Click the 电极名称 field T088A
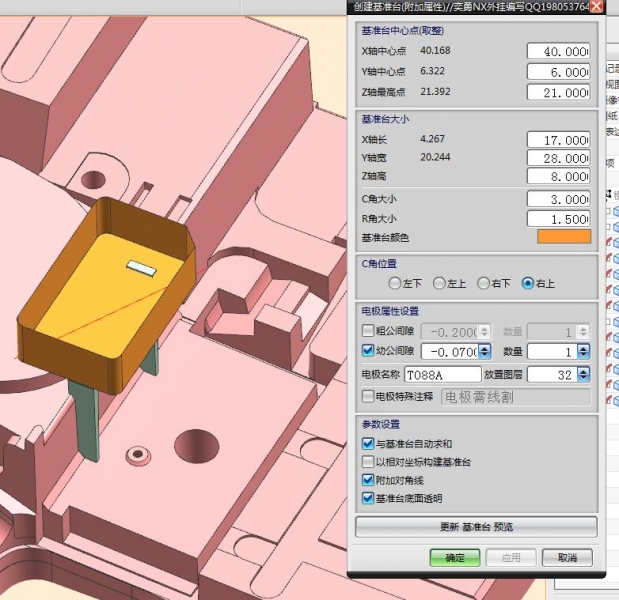Screen dimensions: 619x600 tap(443, 375)
